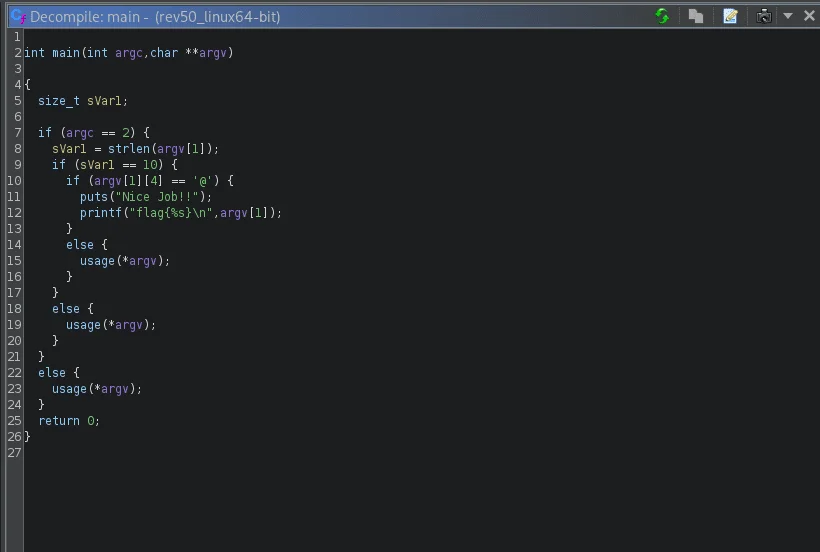
Task: Click the Decompile C function icon in title
Action: pos(18,16)
